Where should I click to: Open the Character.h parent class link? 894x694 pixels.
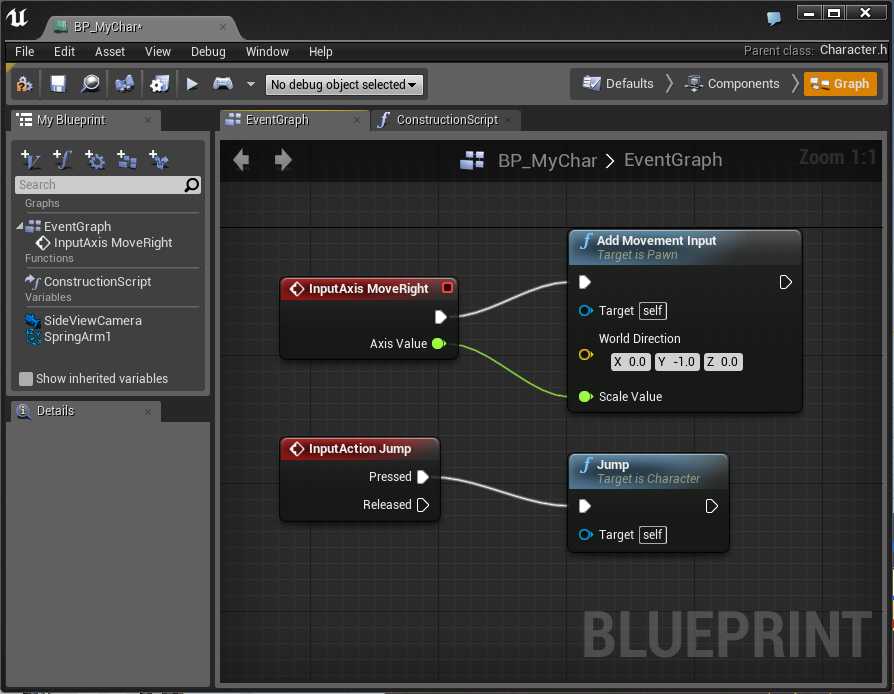pos(854,50)
